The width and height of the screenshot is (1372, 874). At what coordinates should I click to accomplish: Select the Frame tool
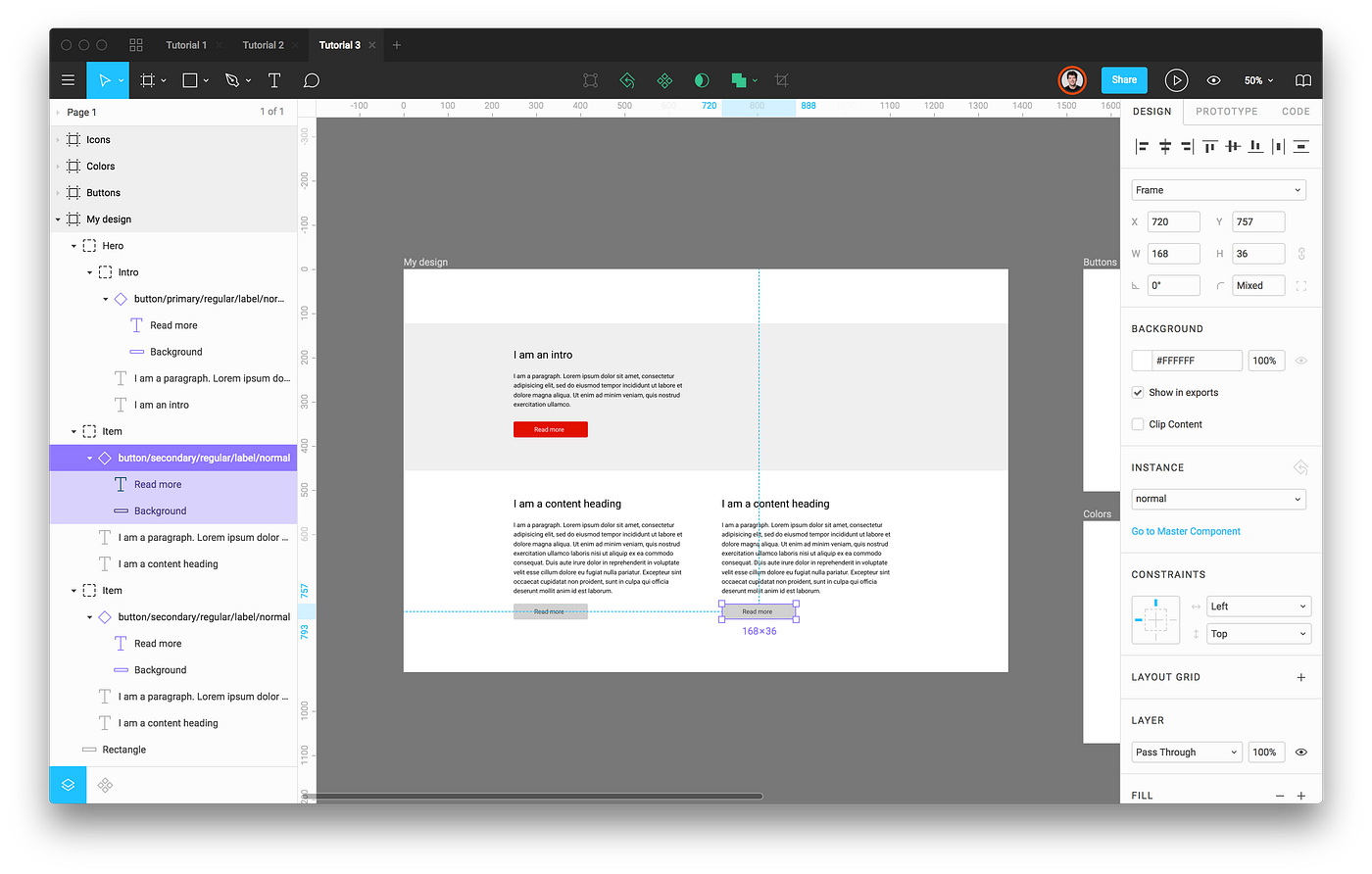point(148,80)
